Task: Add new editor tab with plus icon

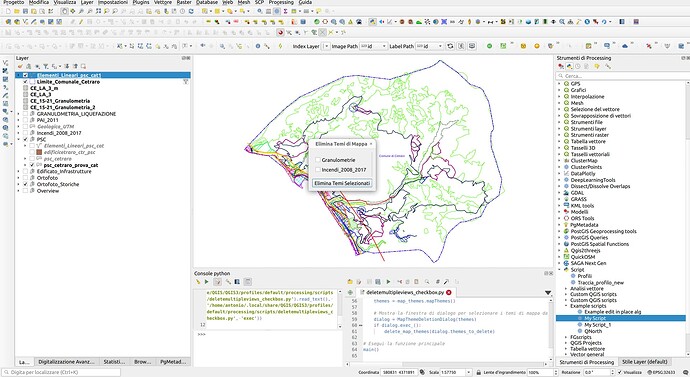Action: pyautogui.click(x=350, y=292)
